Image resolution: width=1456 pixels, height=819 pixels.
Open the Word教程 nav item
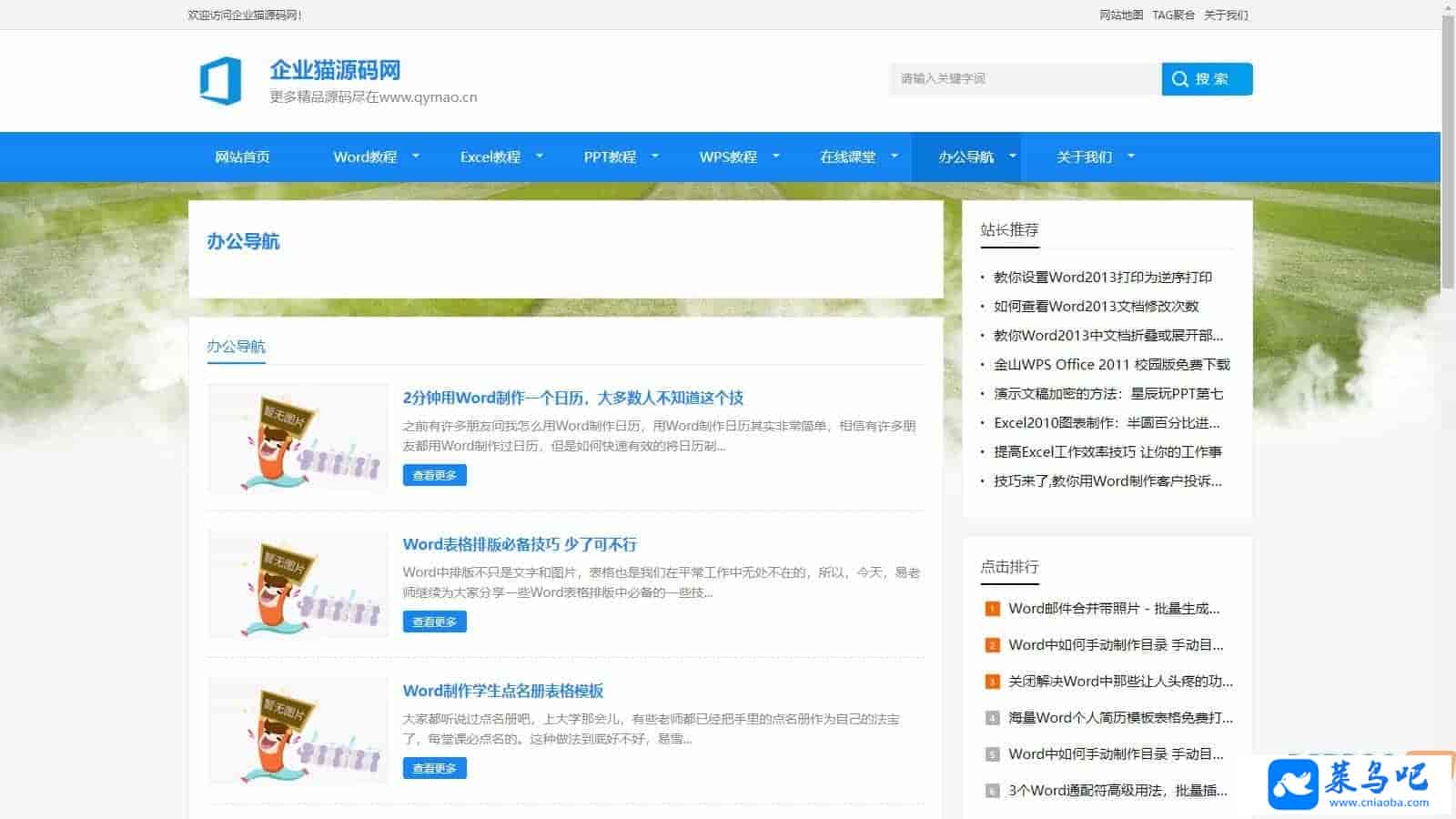(x=365, y=157)
